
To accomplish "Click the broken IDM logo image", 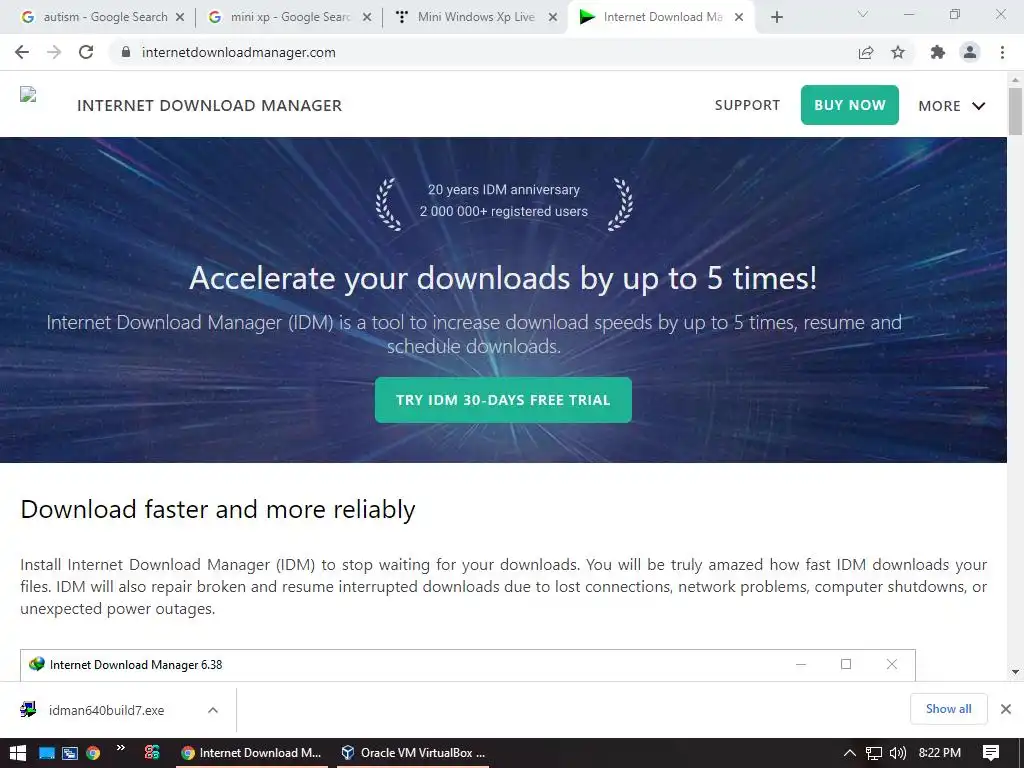I will click(28, 95).
